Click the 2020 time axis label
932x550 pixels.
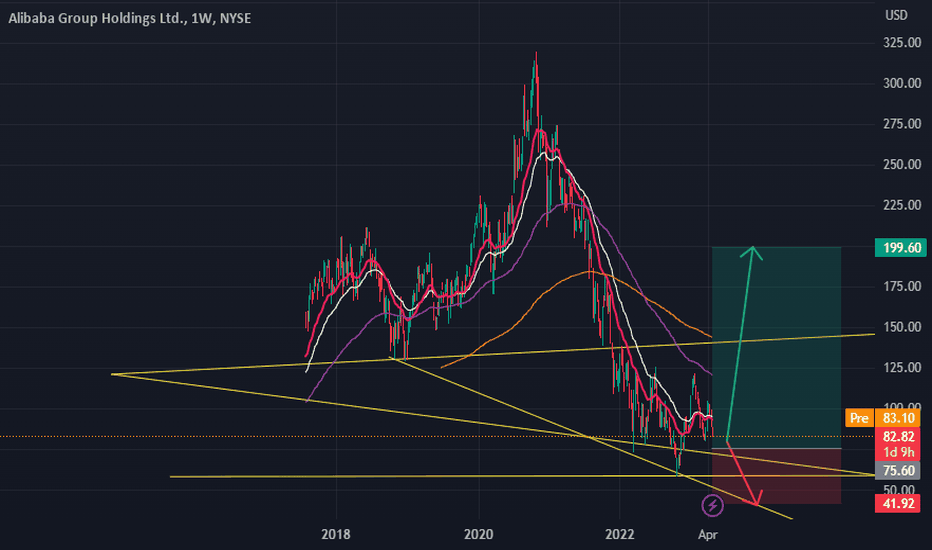478,534
